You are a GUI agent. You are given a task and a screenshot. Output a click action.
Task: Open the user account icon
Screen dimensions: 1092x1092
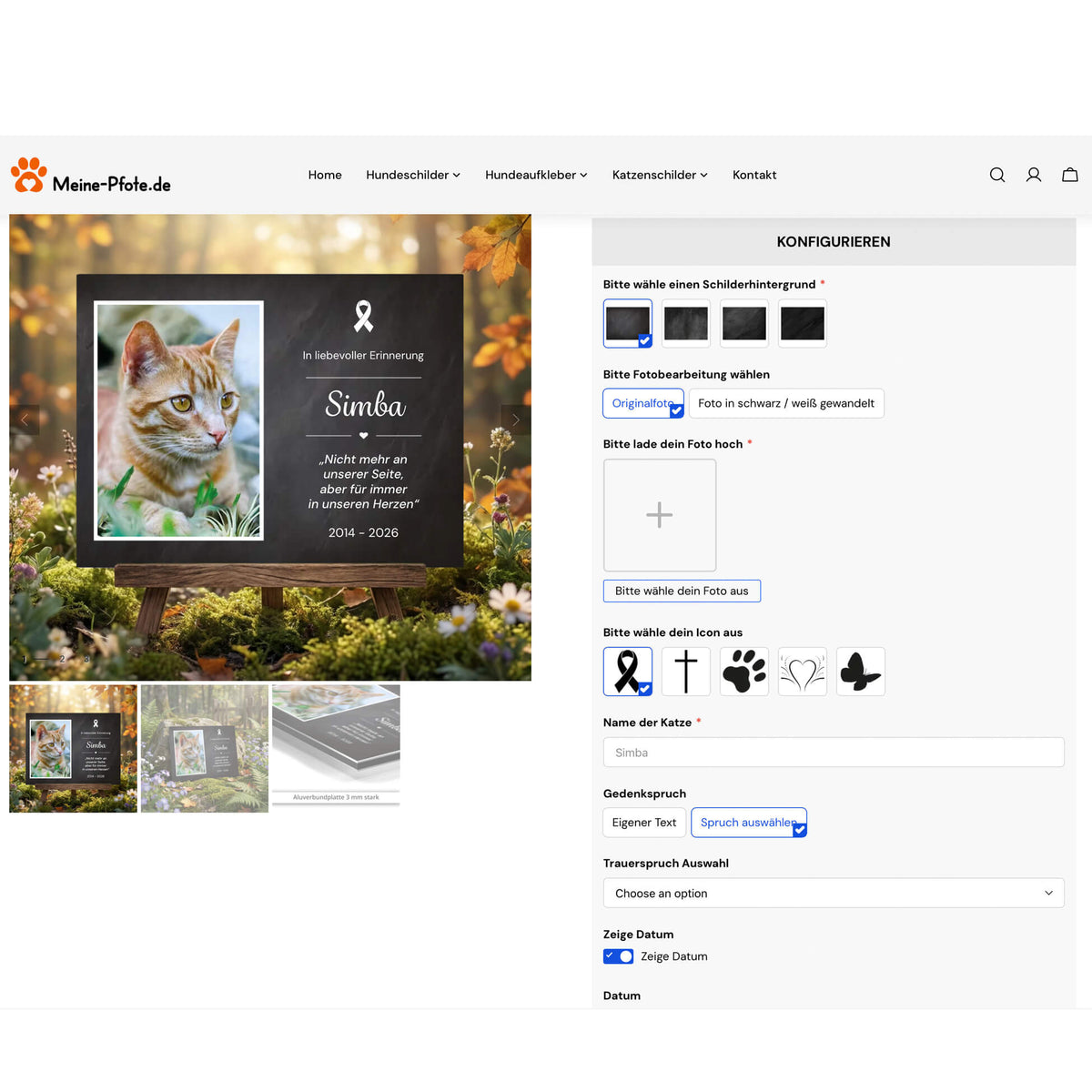(x=1034, y=175)
